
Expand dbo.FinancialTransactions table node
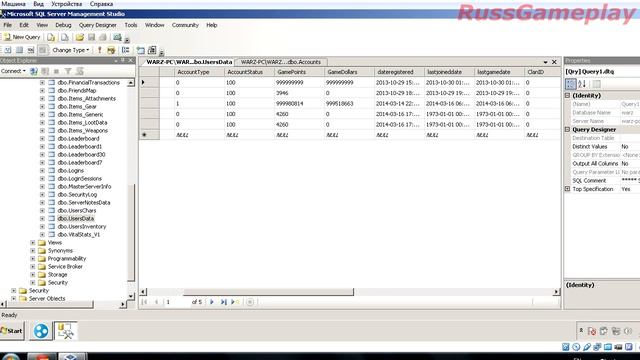coord(42,82)
